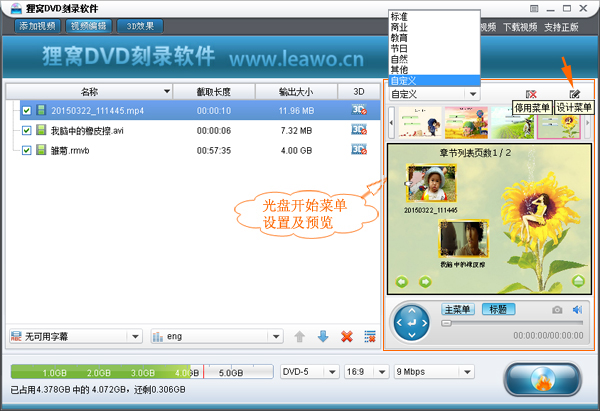Uncheck the 20150322_111445.mp4 checkbox
The height and width of the screenshot is (411, 600).
(26, 111)
